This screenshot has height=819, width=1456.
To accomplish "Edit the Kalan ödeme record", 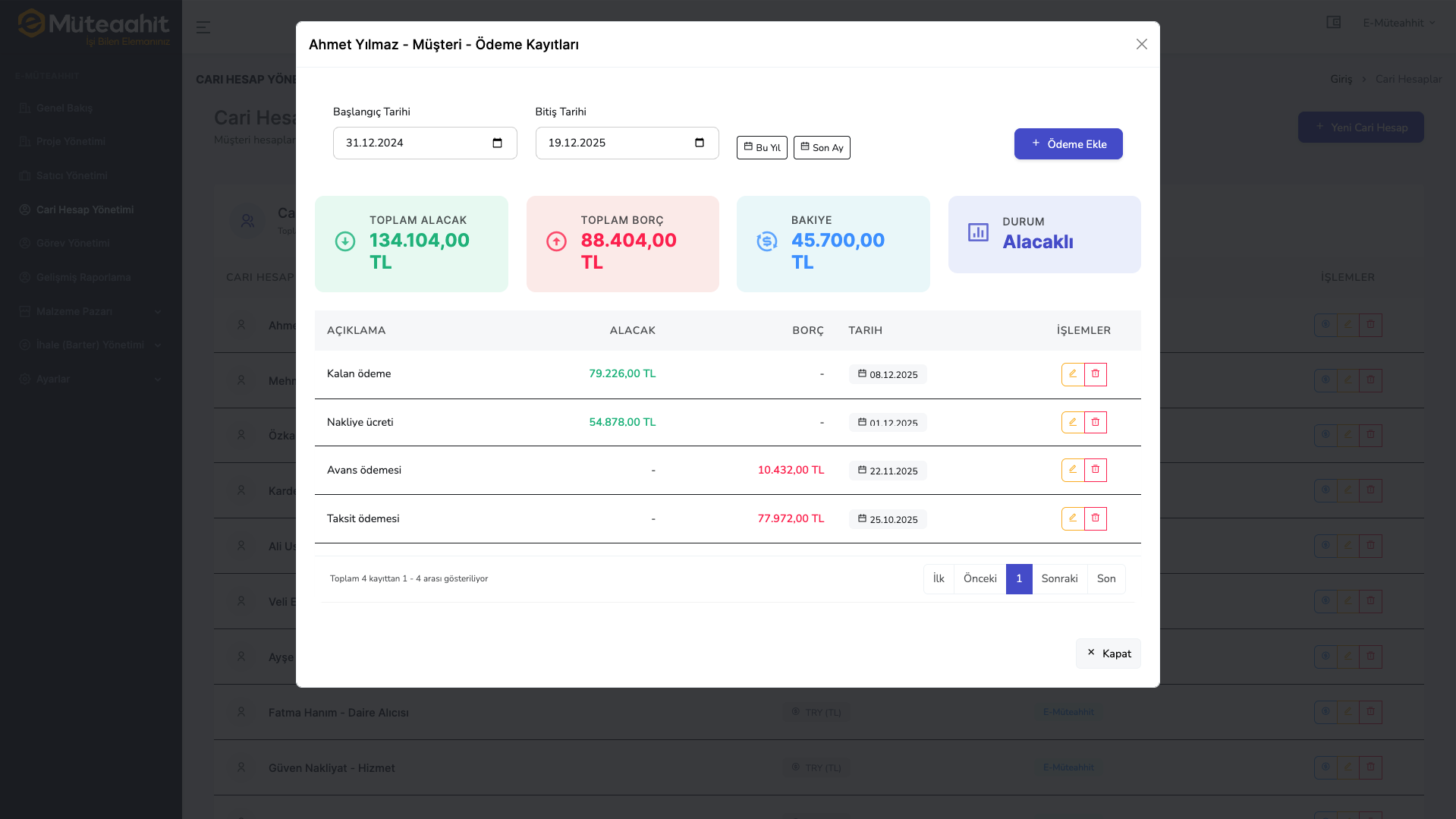I will pos(1072,374).
